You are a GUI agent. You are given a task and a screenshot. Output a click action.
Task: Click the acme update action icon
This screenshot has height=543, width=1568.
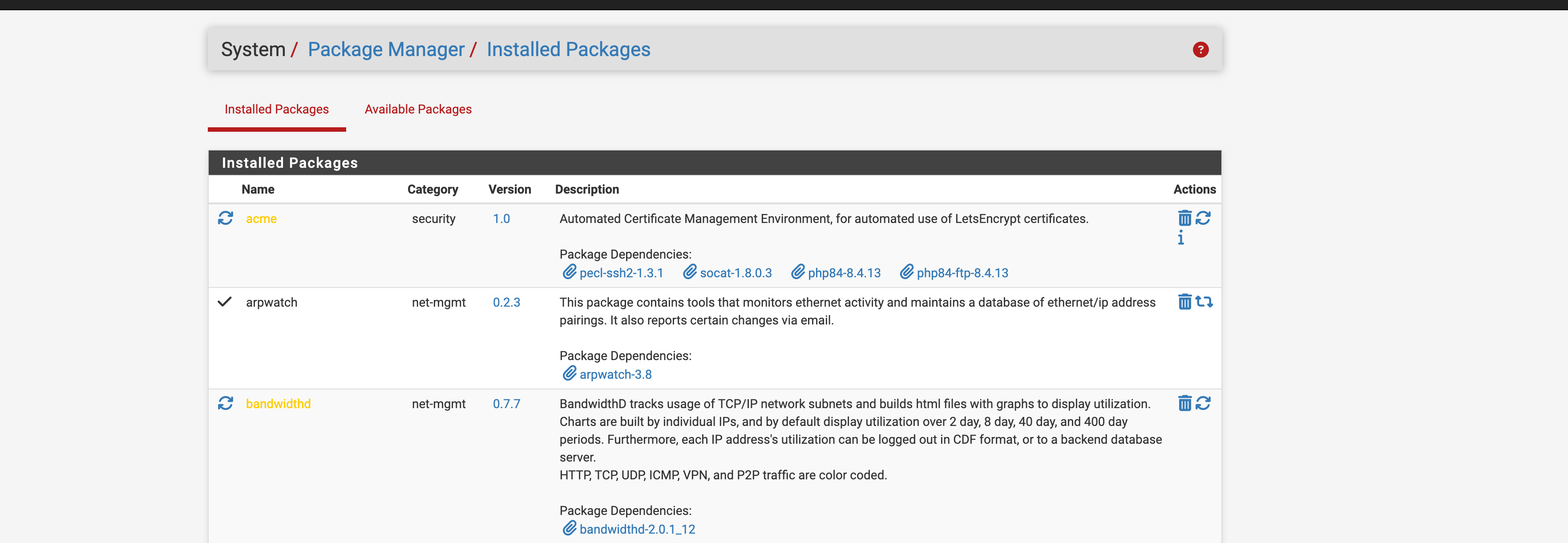[1203, 218]
